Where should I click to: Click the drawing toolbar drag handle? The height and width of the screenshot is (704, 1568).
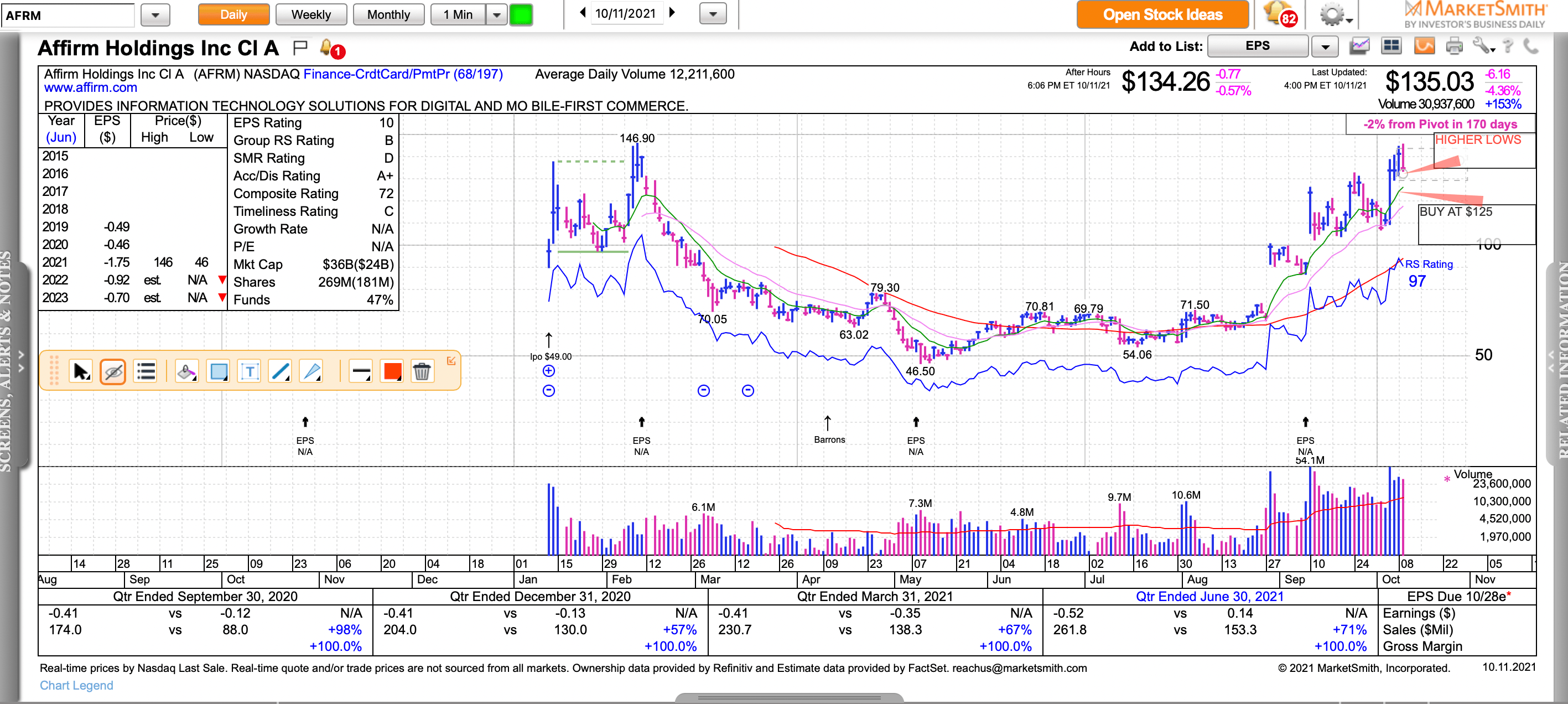click(x=54, y=371)
